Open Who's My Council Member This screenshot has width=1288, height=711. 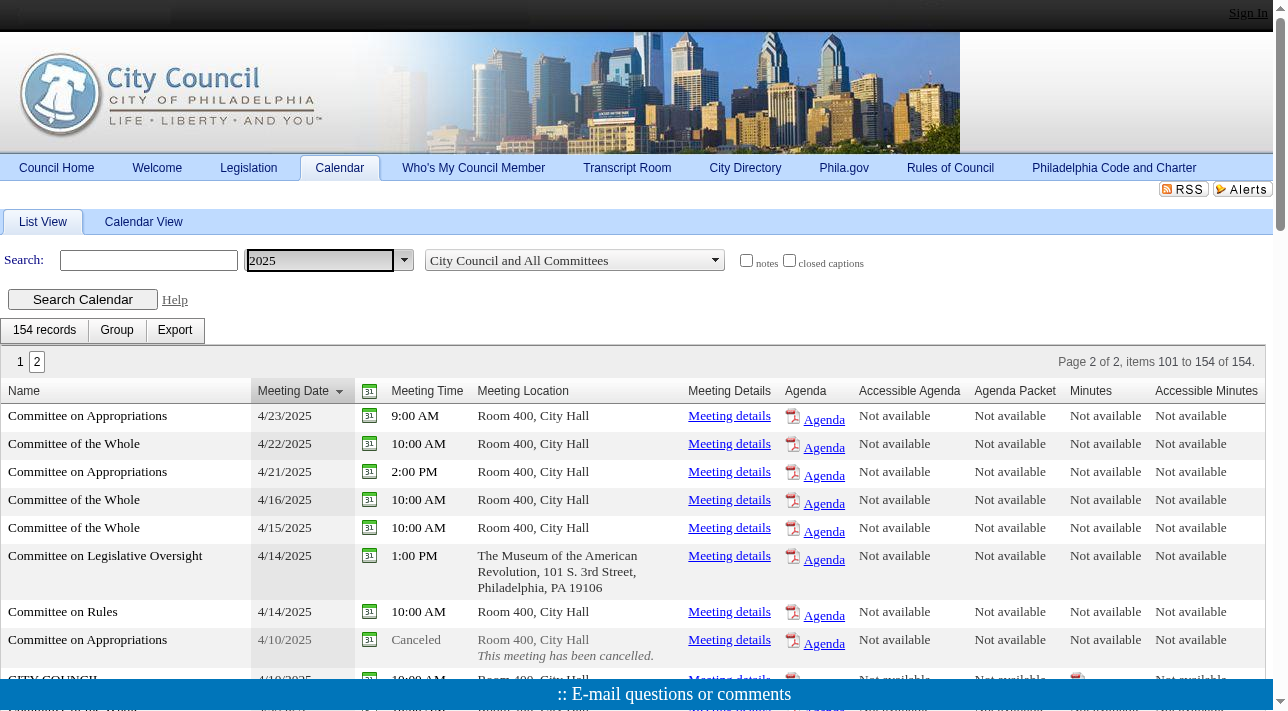point(474,168)
